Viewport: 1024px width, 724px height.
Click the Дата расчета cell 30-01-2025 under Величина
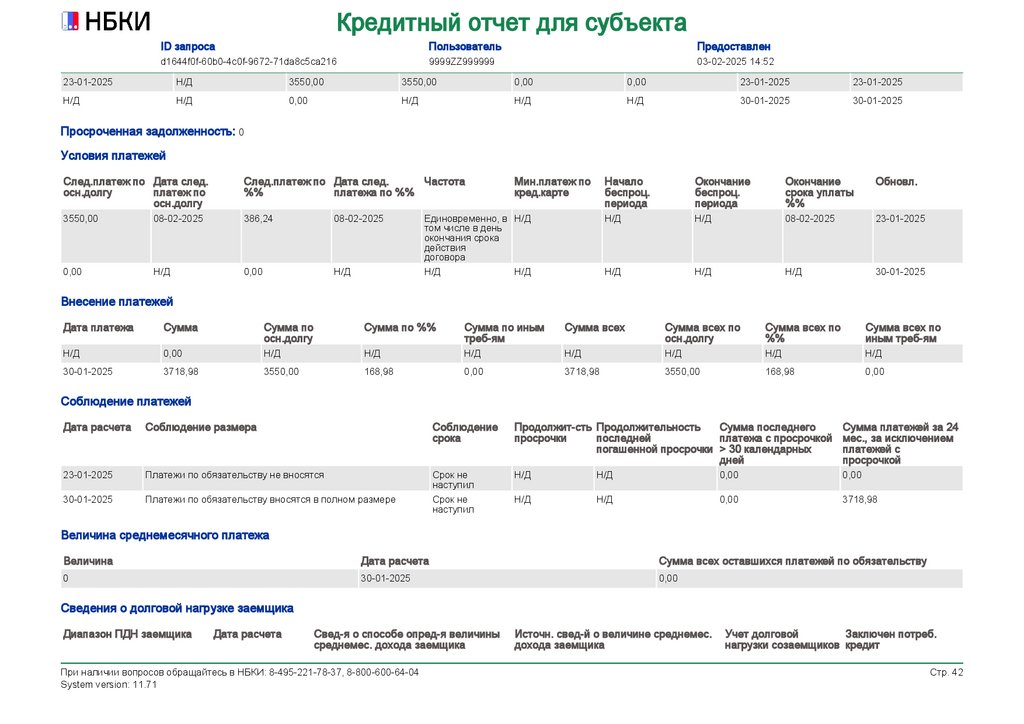pos(507,578)
